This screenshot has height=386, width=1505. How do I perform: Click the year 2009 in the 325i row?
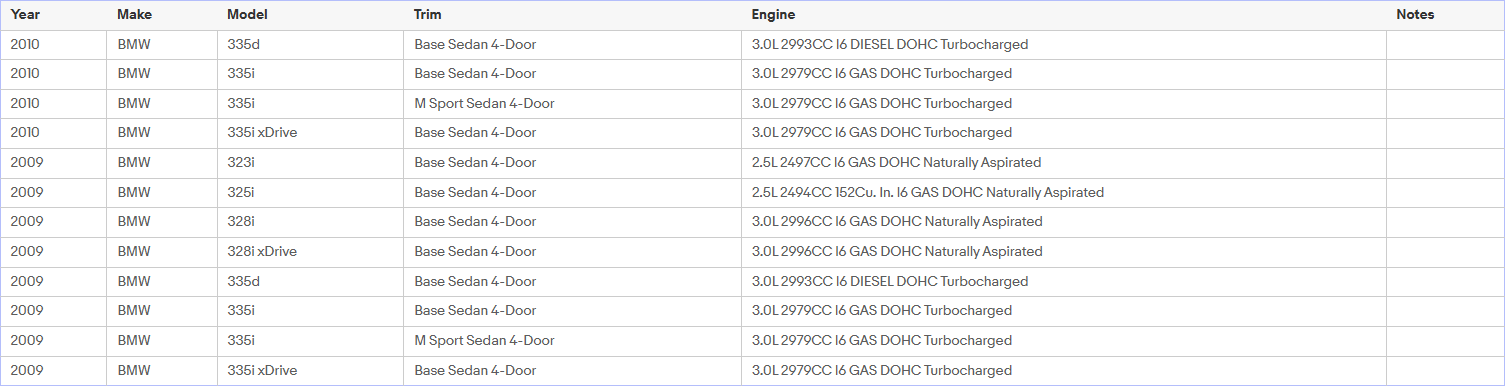point(53,192)
